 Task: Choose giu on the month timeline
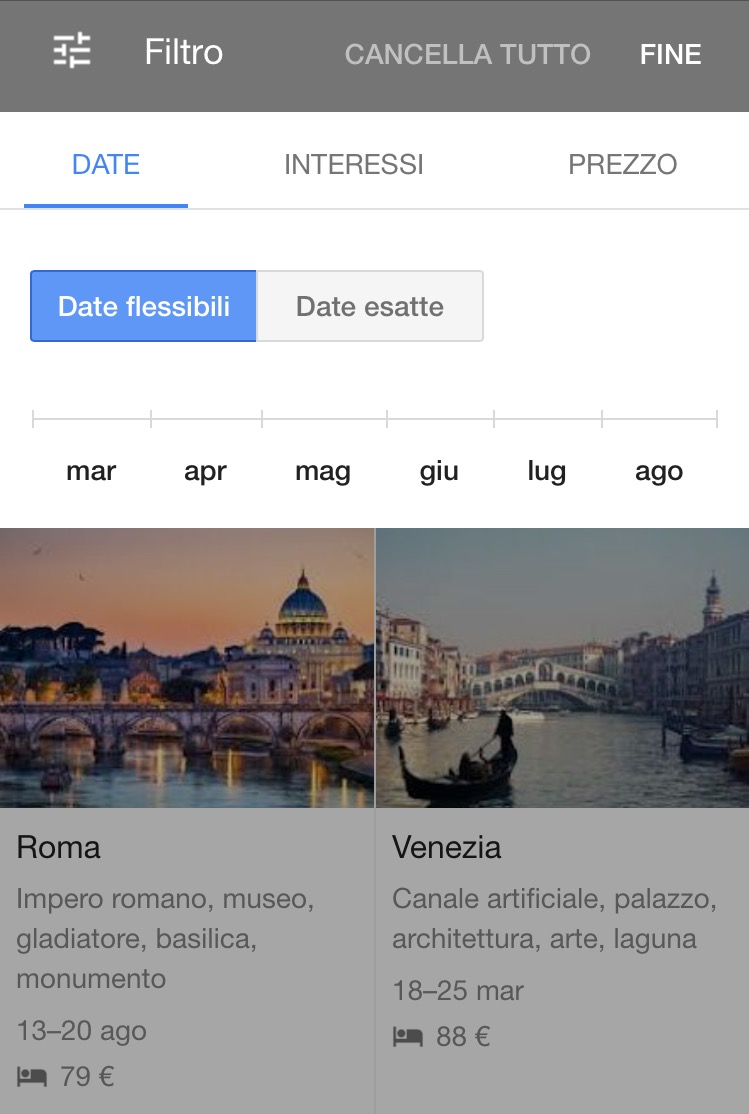(x=439, y=471)
